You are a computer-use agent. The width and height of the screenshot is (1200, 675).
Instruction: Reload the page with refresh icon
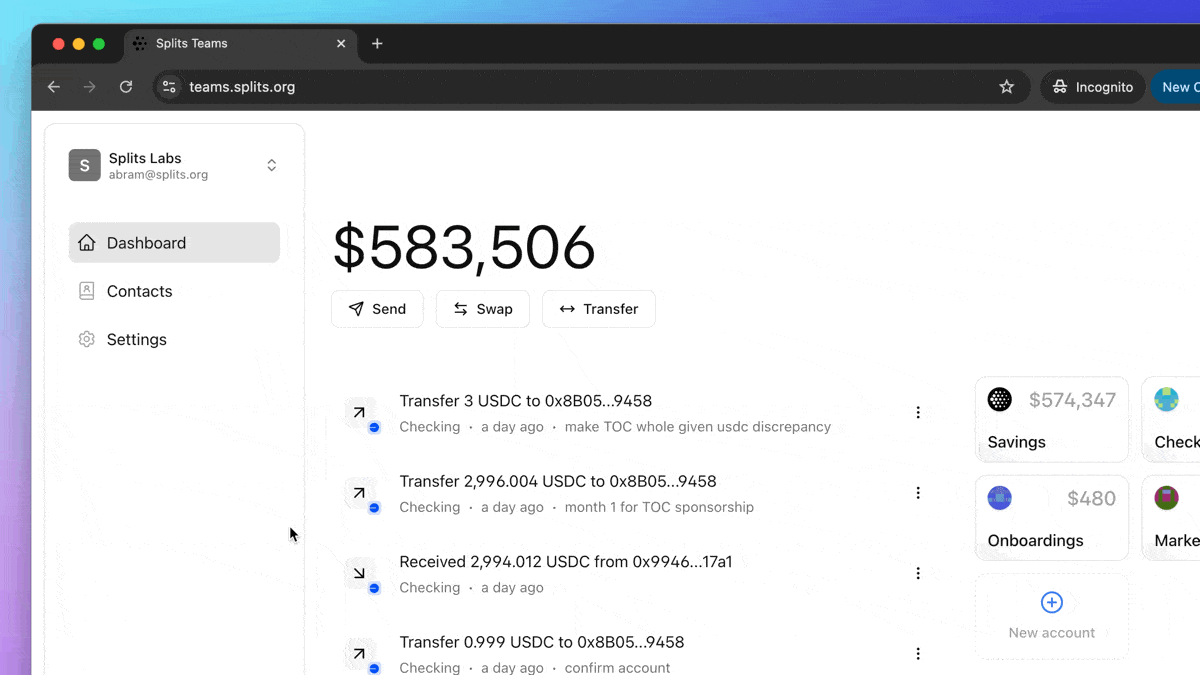126,87
